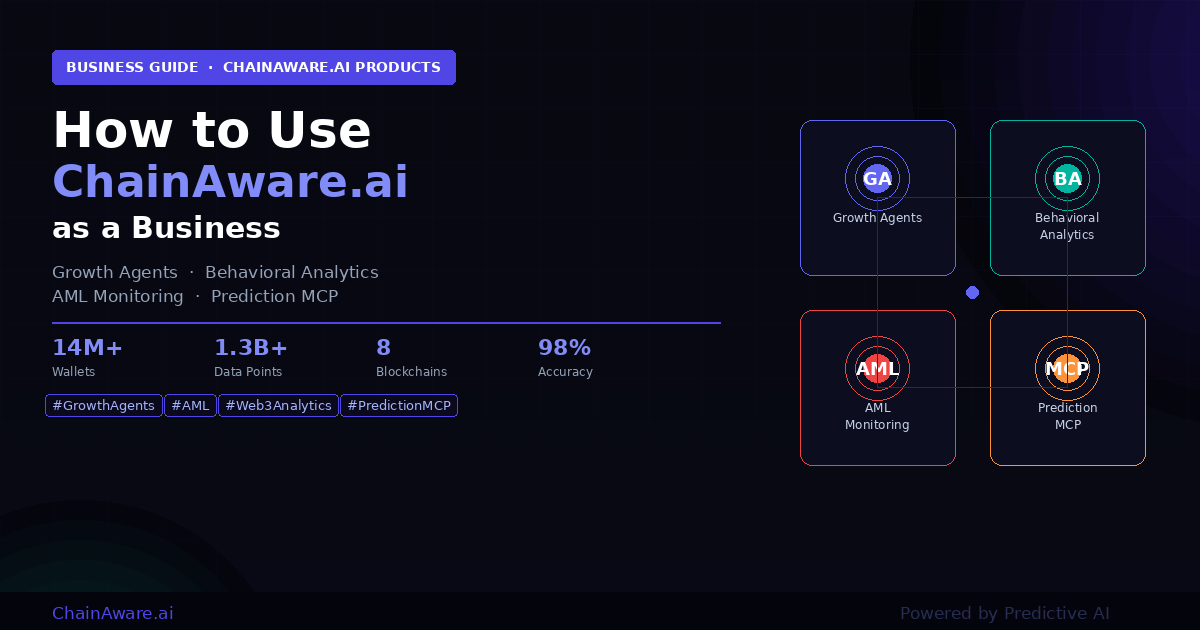This screenshot has height=630, width=1200.
Task: Click the #GrowthAgents hashtag tag
Action: [x=104, y=406]
